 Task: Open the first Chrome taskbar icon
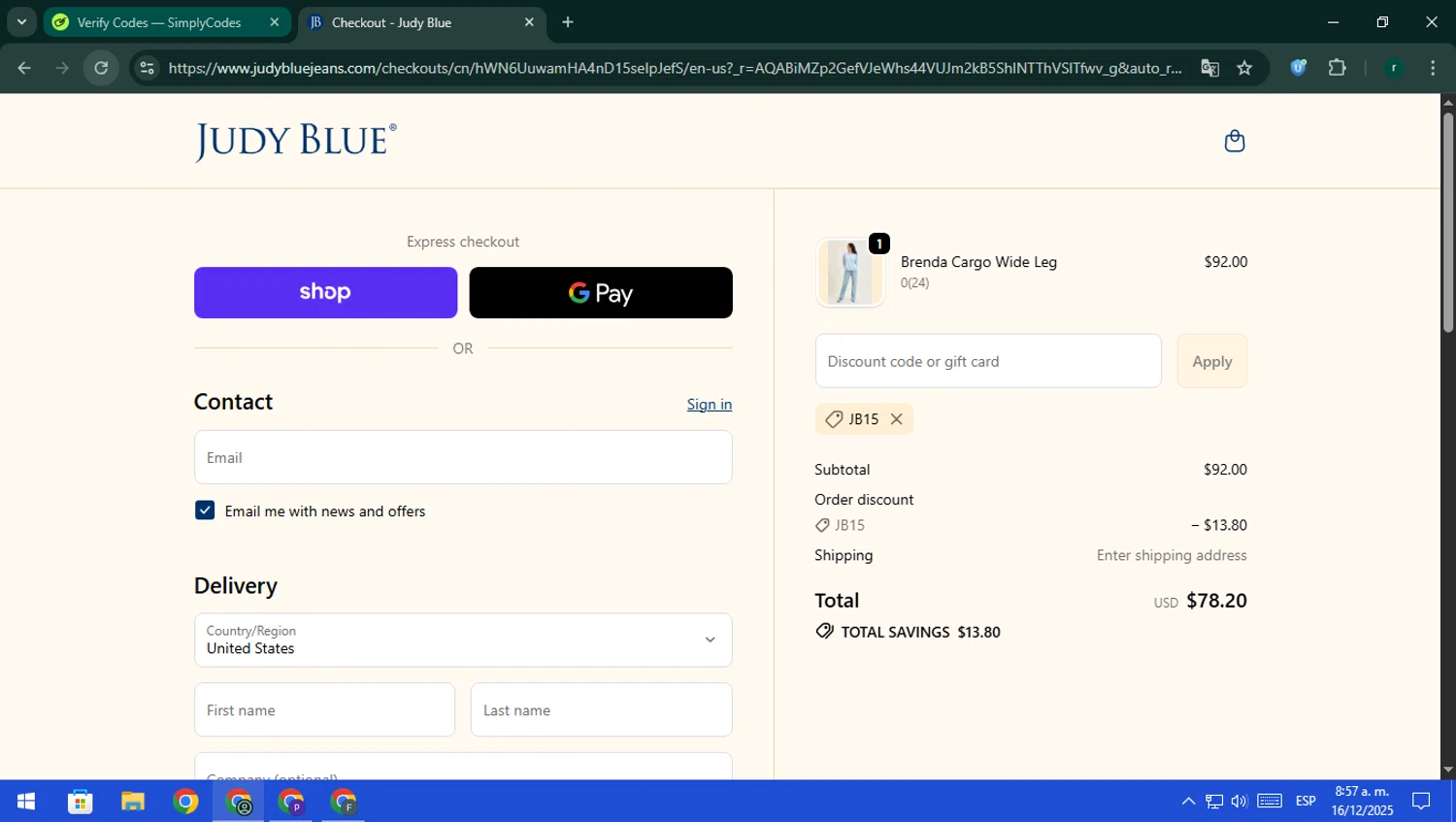tap(185, 802)
